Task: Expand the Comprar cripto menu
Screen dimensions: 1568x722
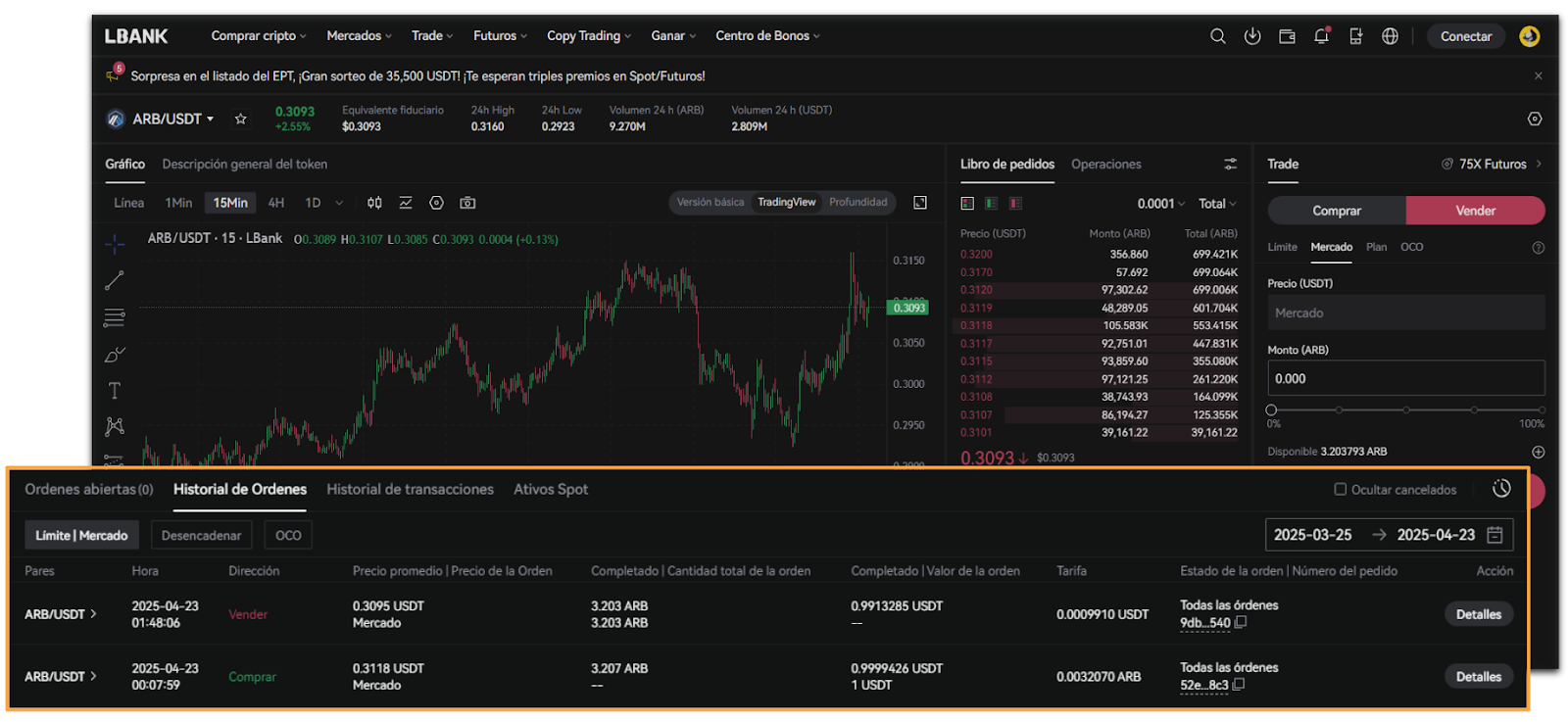Action: coord(259,36)
